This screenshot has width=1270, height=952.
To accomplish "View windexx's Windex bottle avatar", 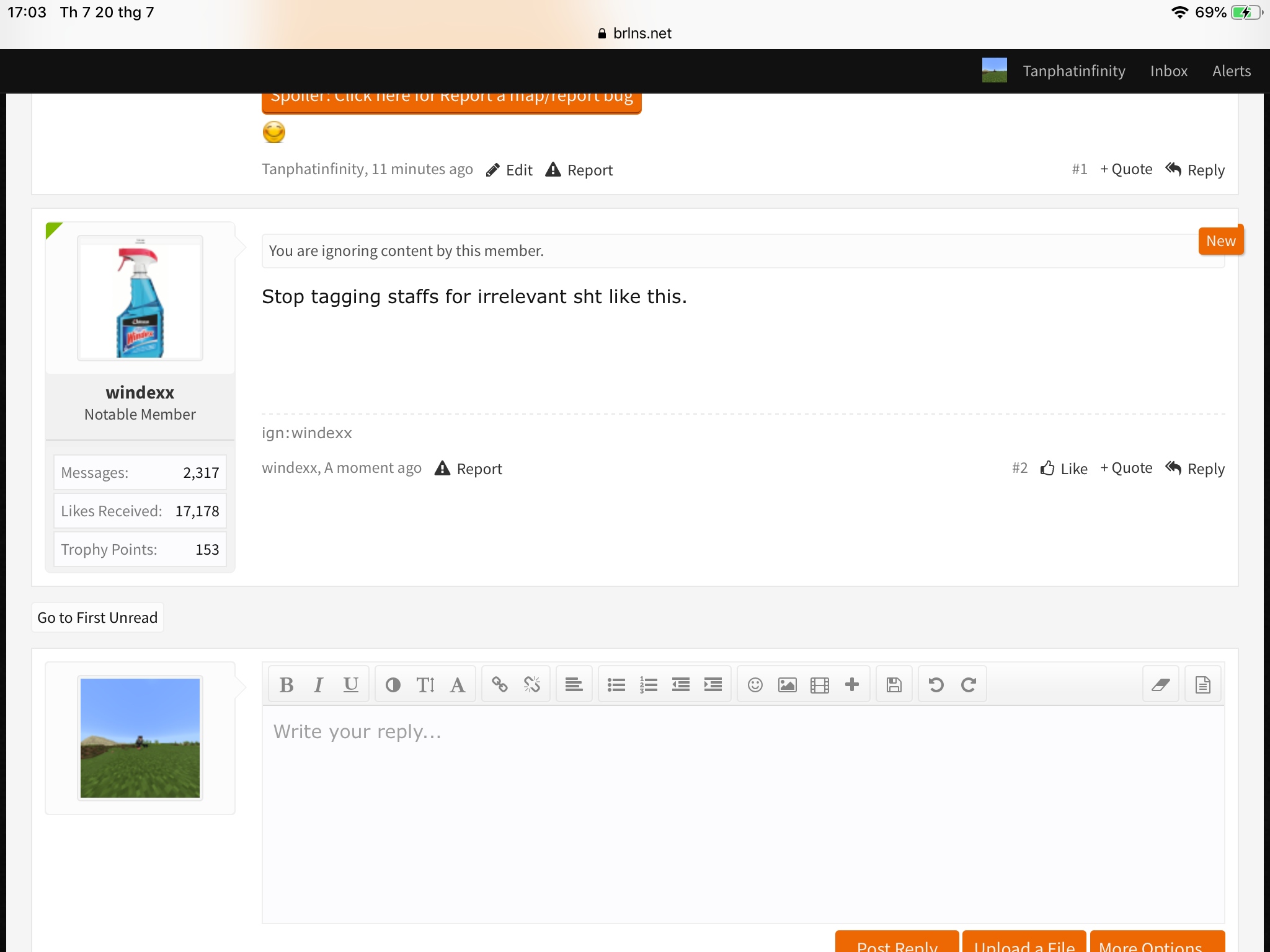I will click(x=140, y=298).
